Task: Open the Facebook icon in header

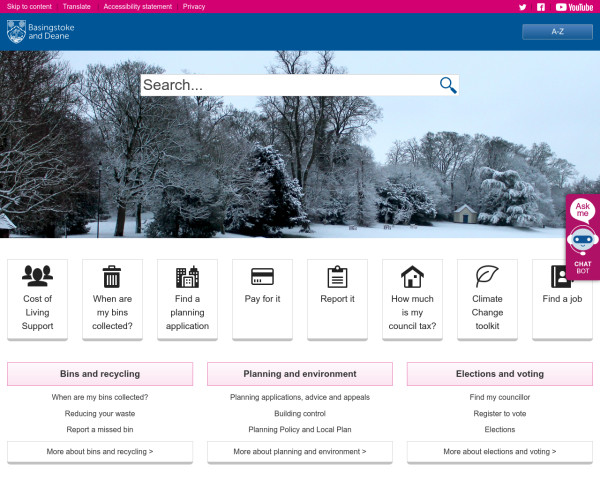Action: click(541, 7)
